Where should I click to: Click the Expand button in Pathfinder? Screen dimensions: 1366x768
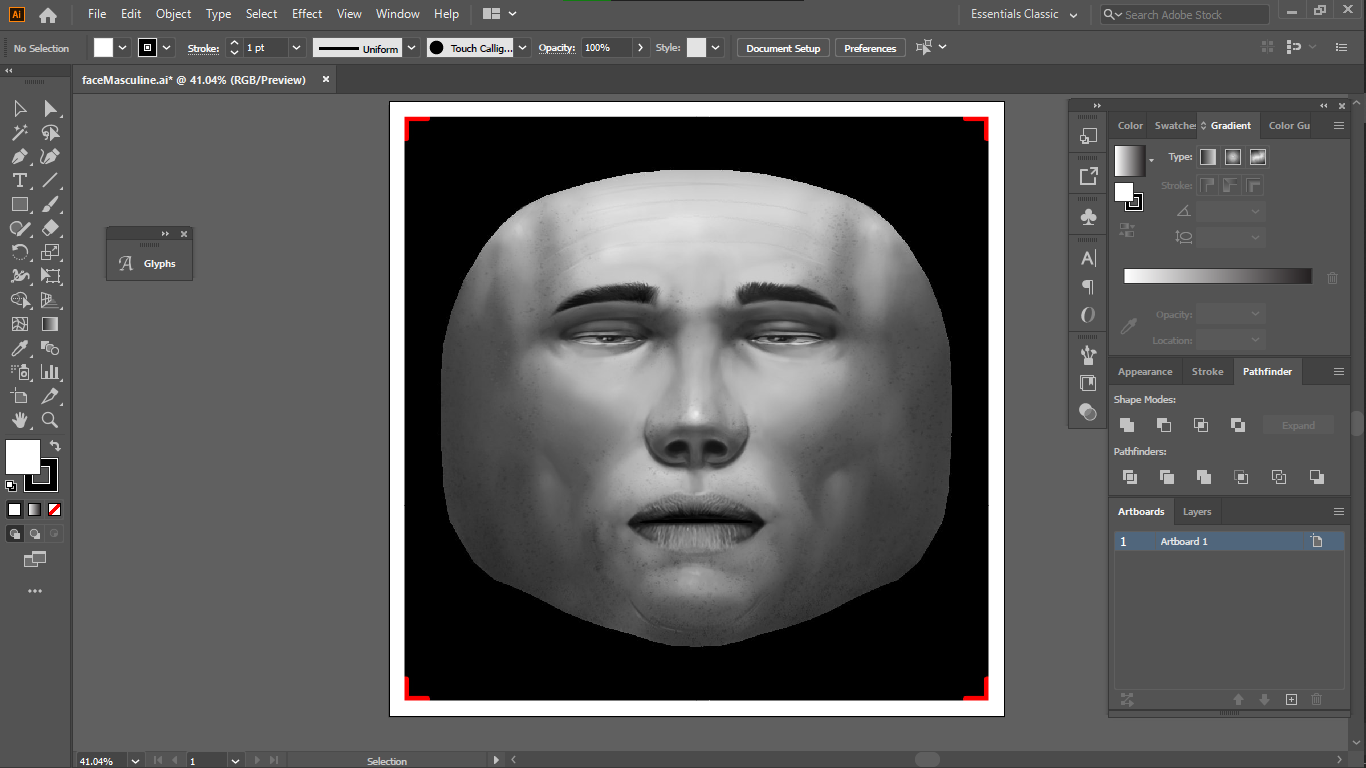pos(1298,425)
